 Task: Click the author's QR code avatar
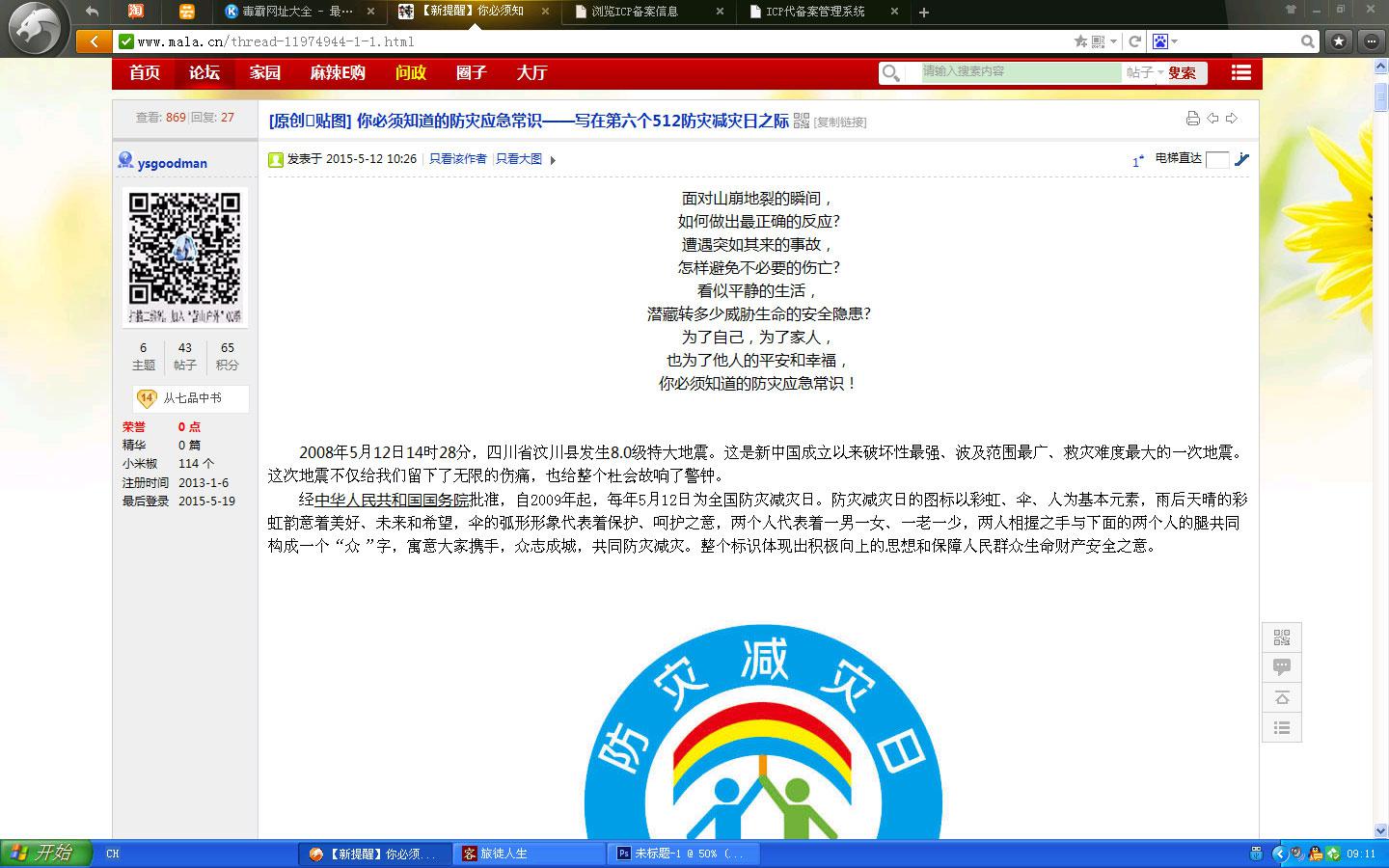(185, 258)
